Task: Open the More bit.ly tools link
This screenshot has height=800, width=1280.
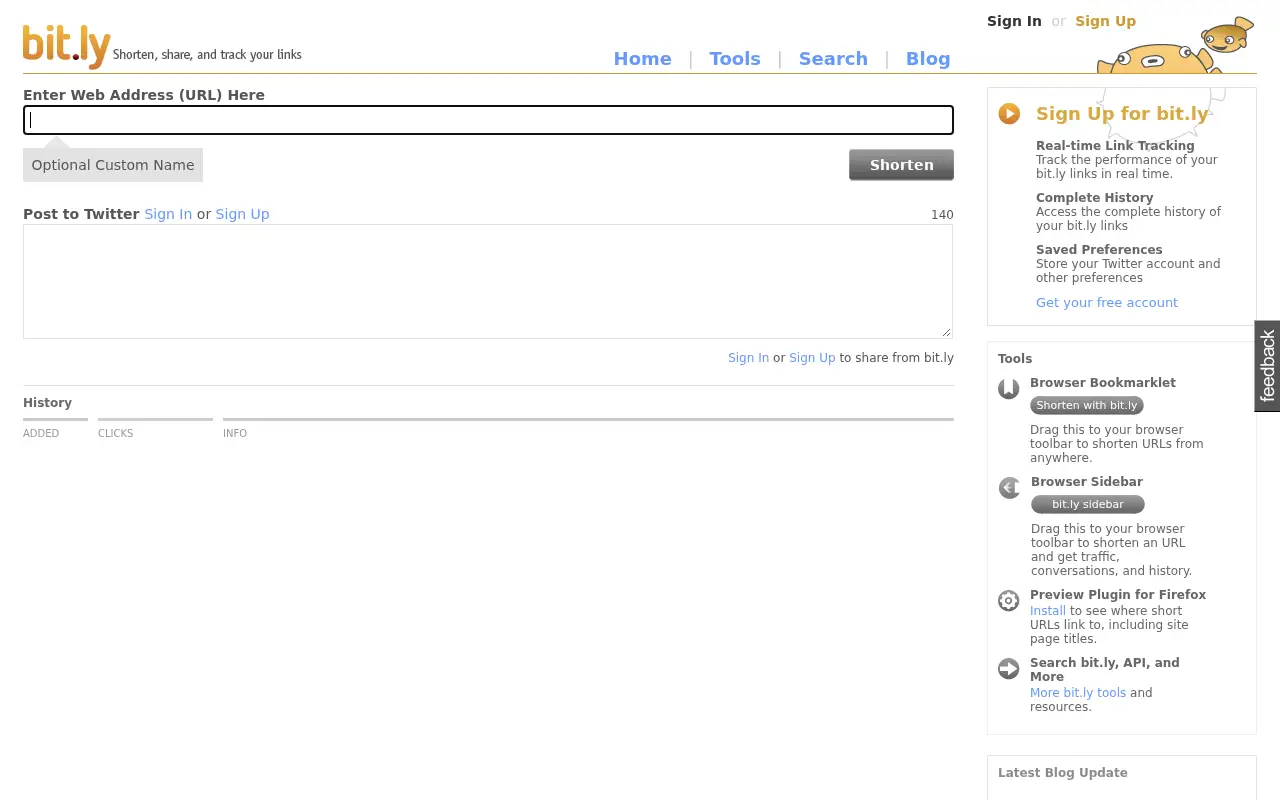Action: coord(1078,693)
